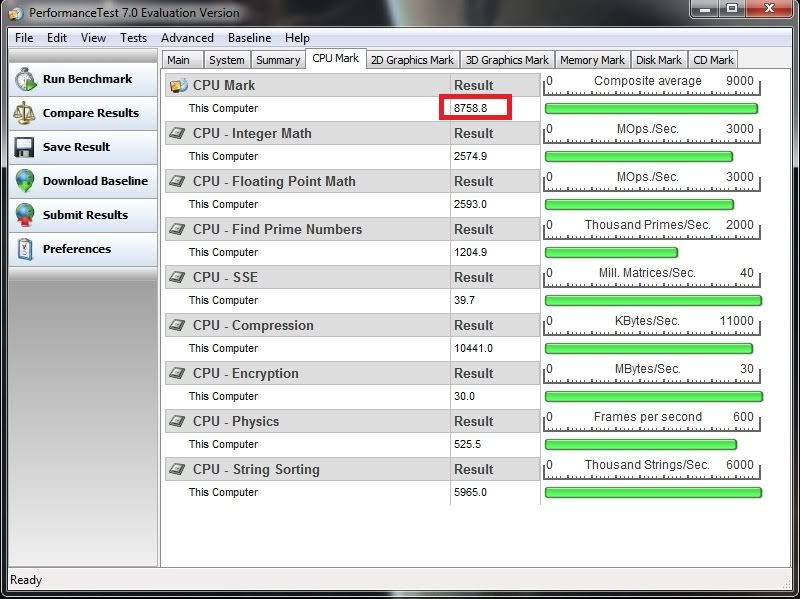Click the CPU Mark header icon
This screenshot has height=599, width=800.
coord(179,85)
